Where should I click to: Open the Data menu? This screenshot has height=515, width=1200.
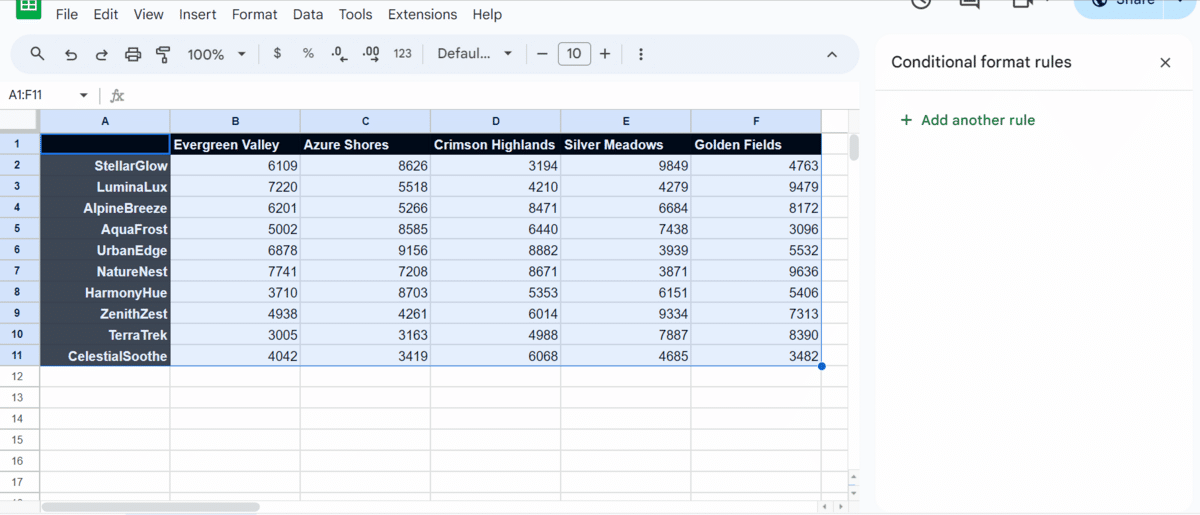click(x=308, y=15)
